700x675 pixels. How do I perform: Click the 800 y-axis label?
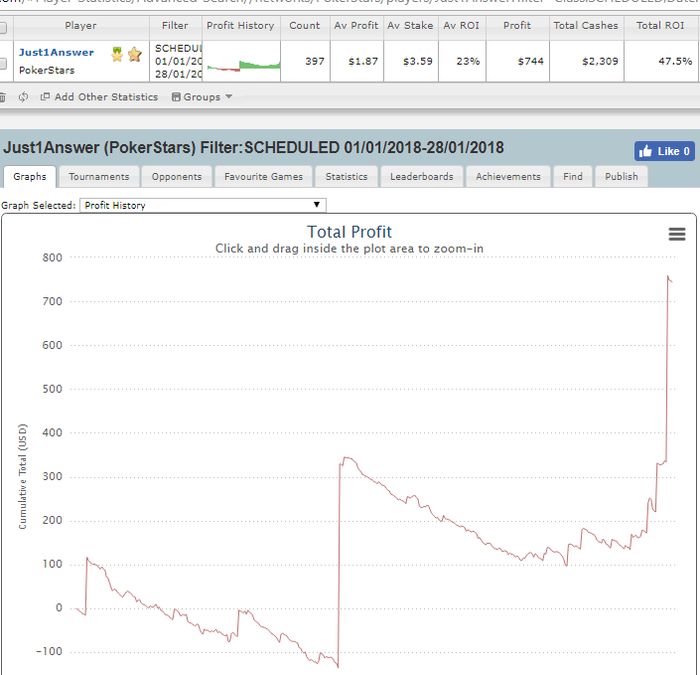pyautogui.click(x=52, y=258)
